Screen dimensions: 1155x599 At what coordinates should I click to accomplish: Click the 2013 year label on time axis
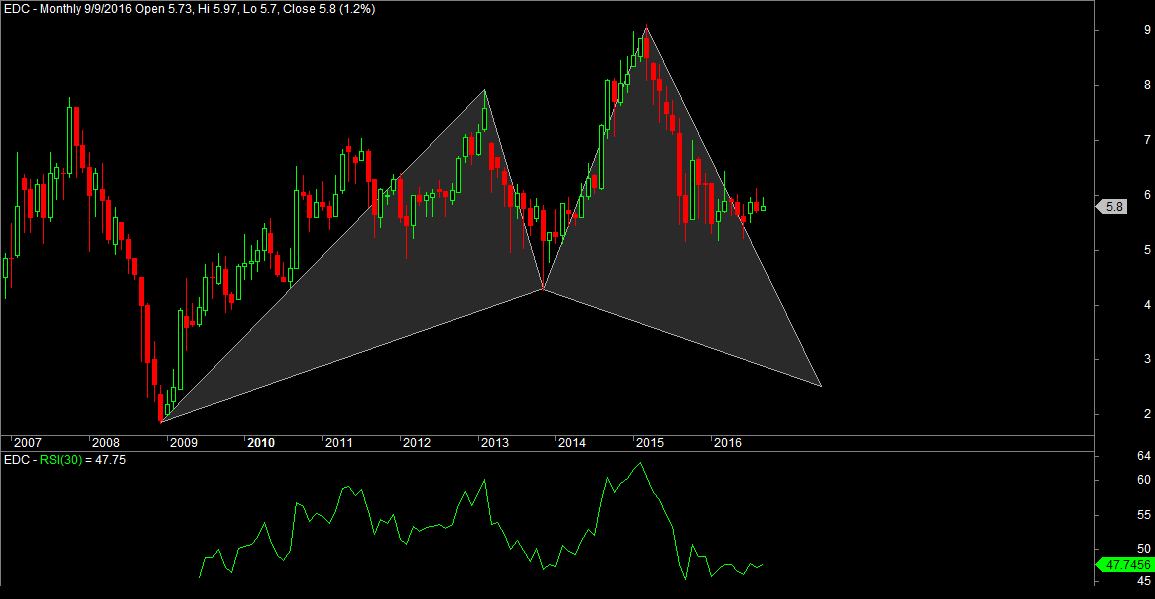click(x=494, y=443)
